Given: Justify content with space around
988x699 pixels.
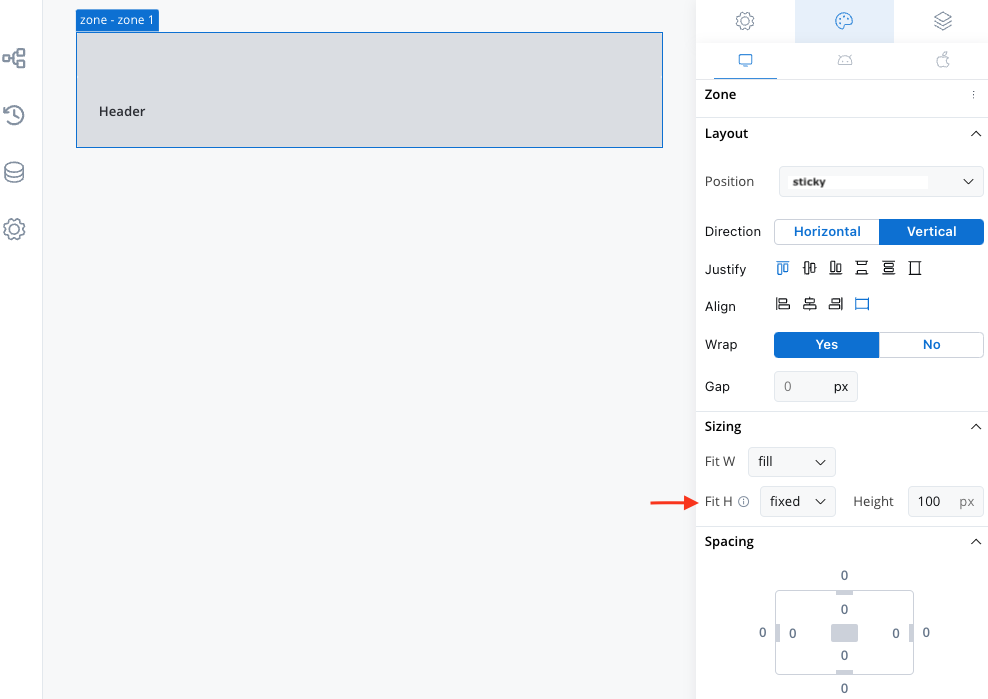Looking at the screenshot, I should click(x=888, y=269).
